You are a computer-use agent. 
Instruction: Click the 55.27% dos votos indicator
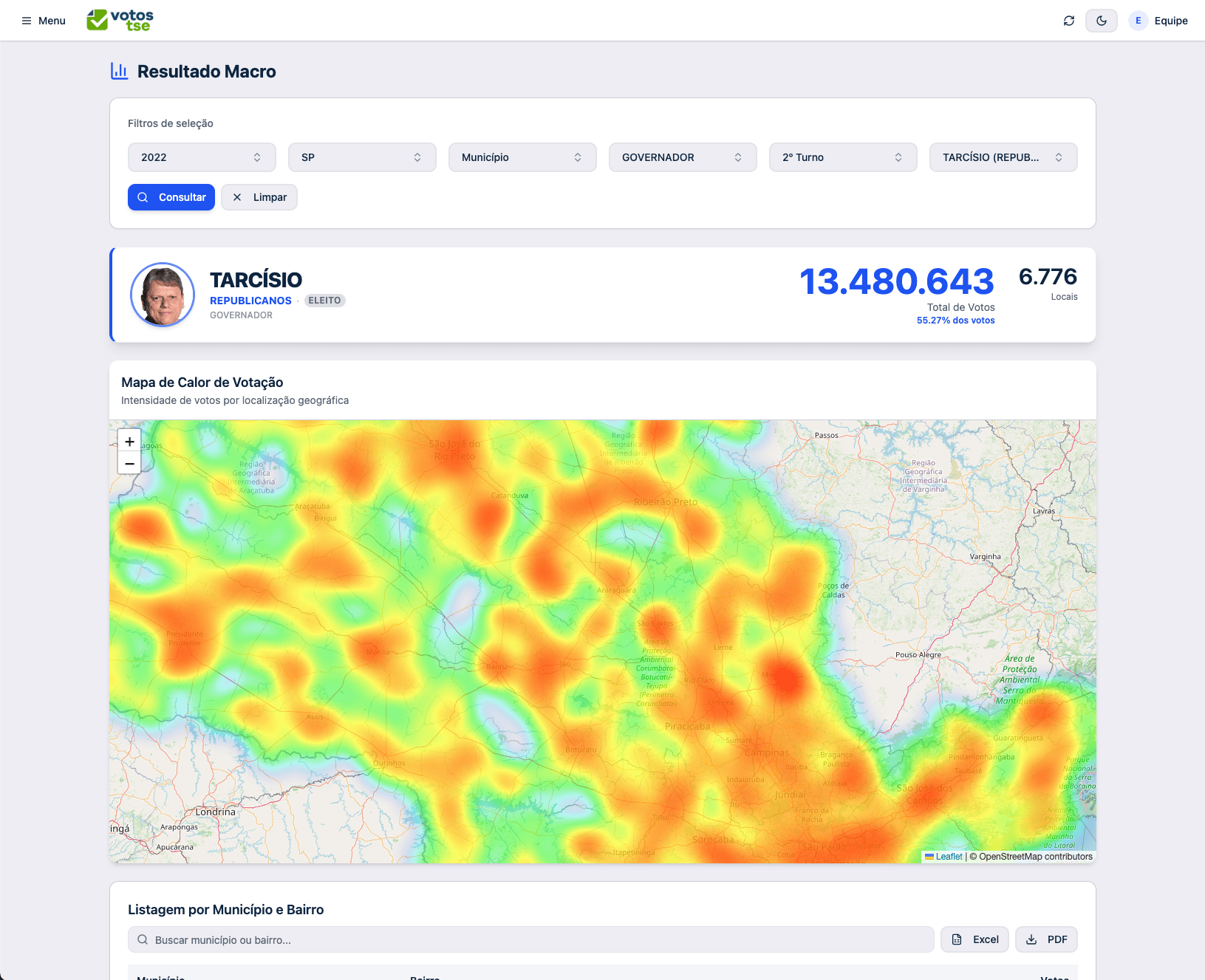click(955, 320)
